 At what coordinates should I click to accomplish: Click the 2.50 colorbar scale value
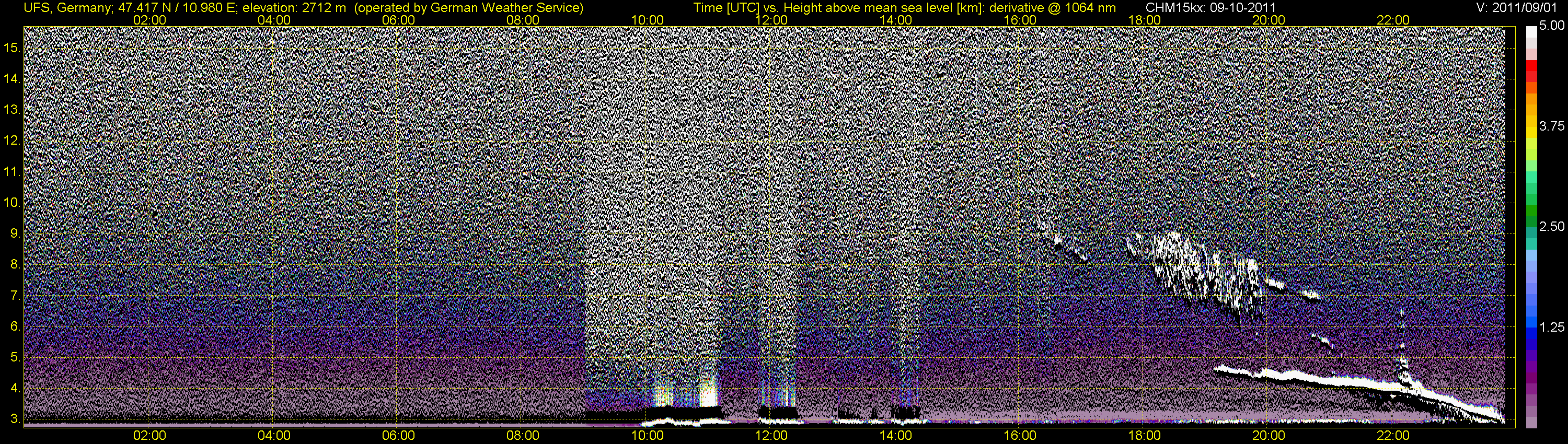click(x=1552, y=226)
